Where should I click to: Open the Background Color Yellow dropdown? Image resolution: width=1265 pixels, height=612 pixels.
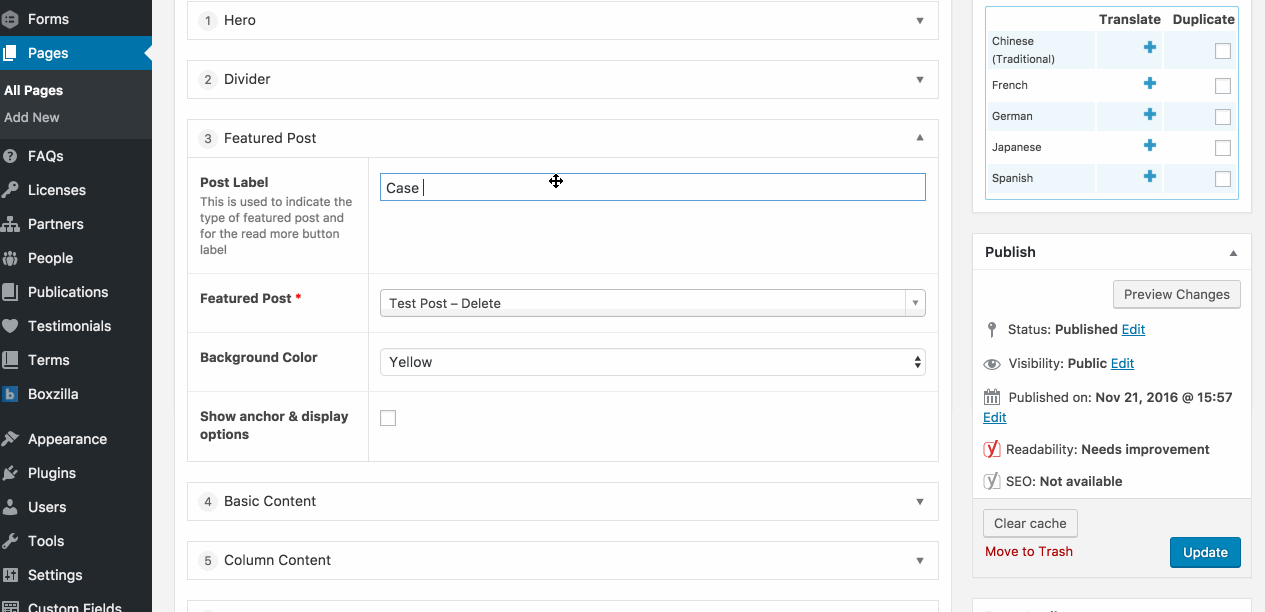click(x=653, y=362)
